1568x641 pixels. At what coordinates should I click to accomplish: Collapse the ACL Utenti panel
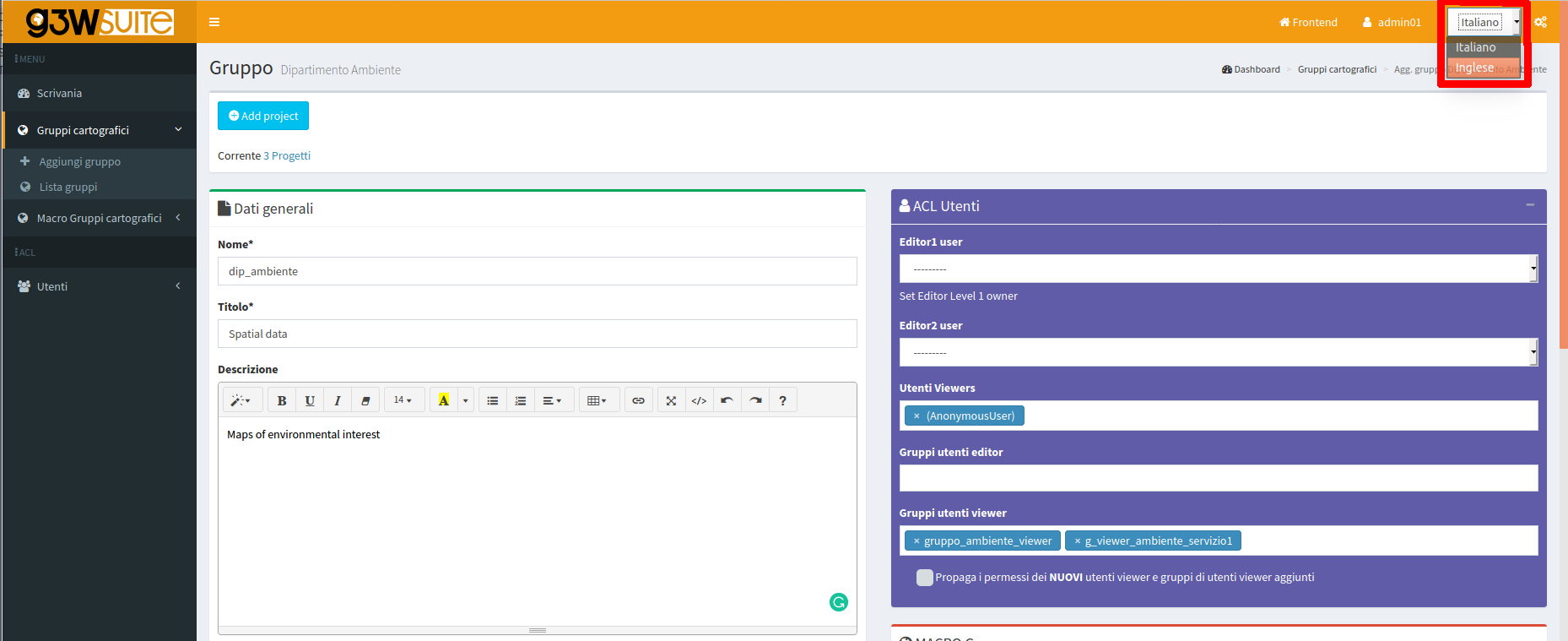tap(1530, 205)
